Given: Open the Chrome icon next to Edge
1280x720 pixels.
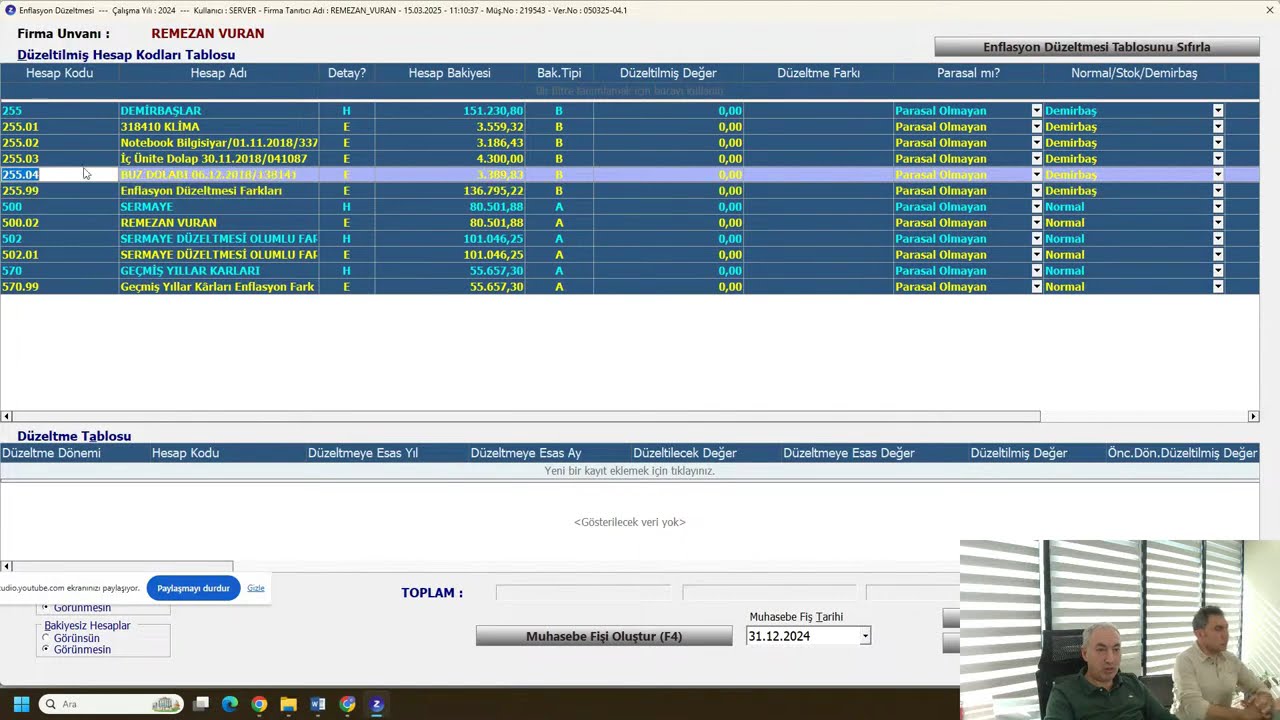Looking at the screenshot, I should tap(259, 704).
